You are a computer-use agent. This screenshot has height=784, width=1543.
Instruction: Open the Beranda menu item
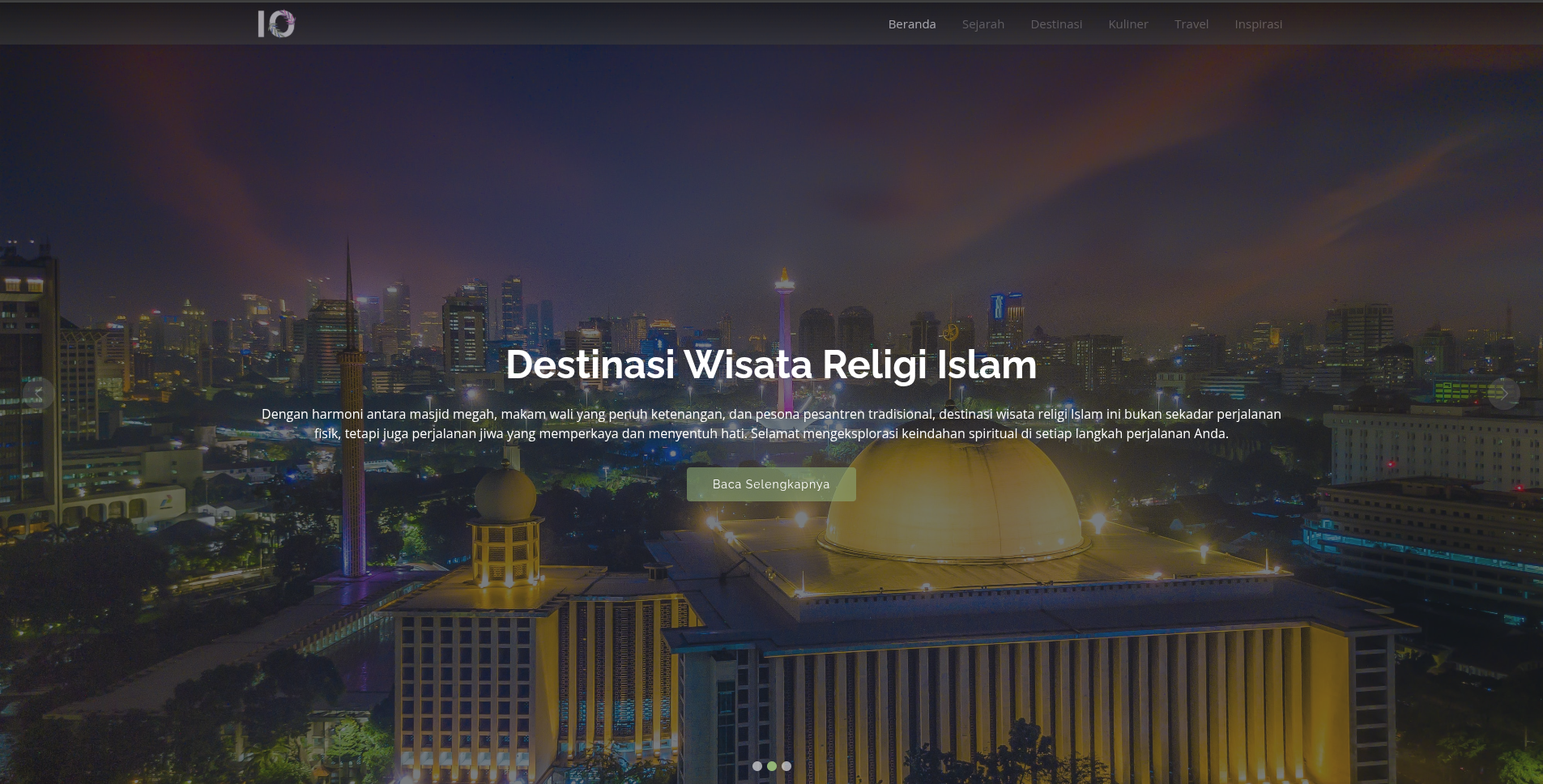click(911, 23)
